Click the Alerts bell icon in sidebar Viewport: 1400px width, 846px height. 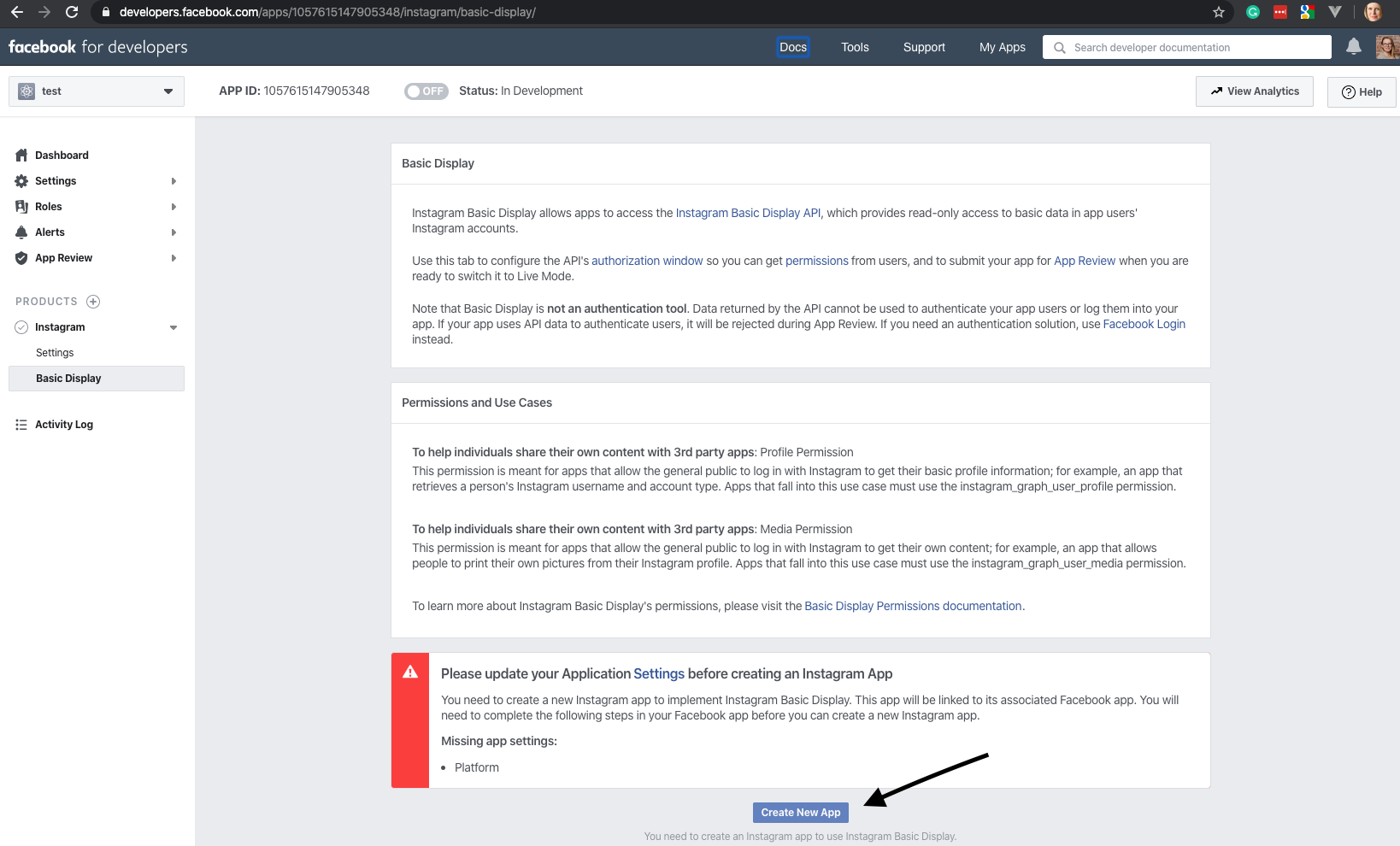coord(21,232)
